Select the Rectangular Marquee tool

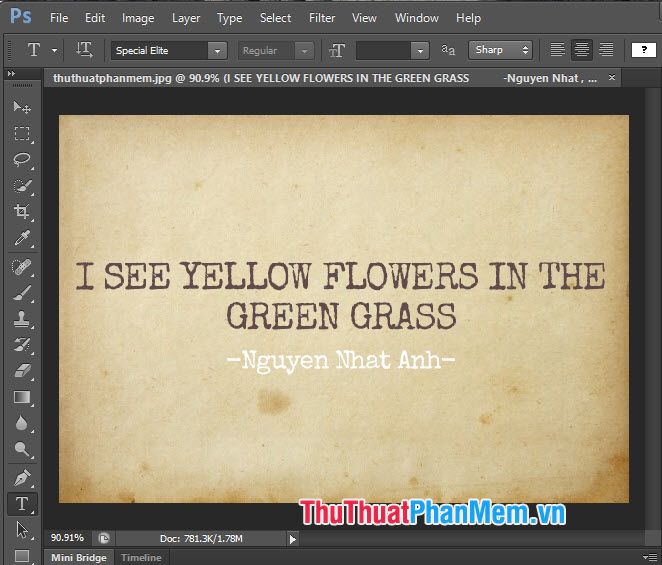pos(22,133)
